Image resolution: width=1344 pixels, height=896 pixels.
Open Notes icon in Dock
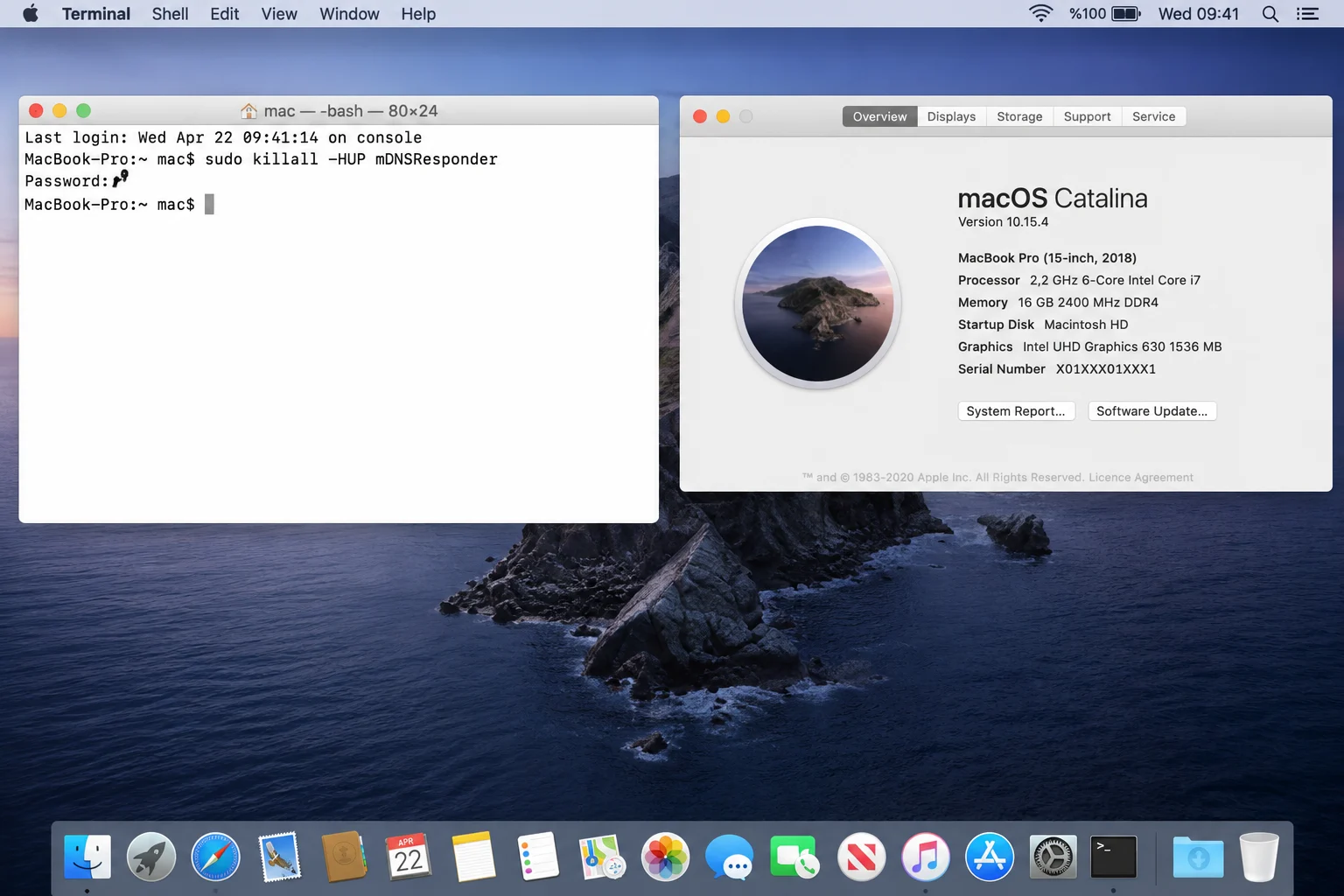point(473,857)
